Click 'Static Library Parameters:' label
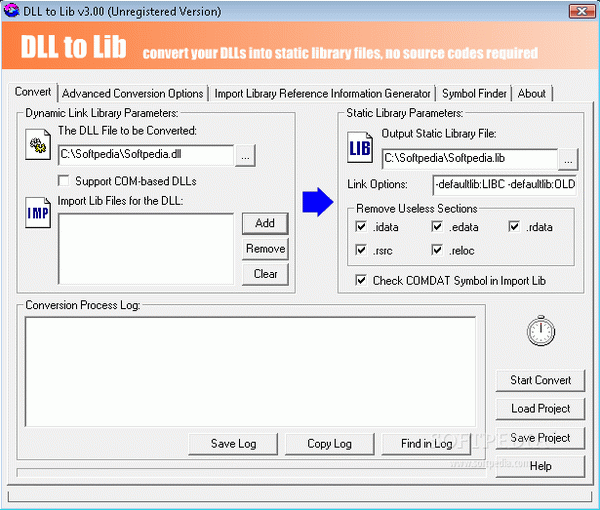The height and width of the screenshot is (510, 600). coord(404,113)
